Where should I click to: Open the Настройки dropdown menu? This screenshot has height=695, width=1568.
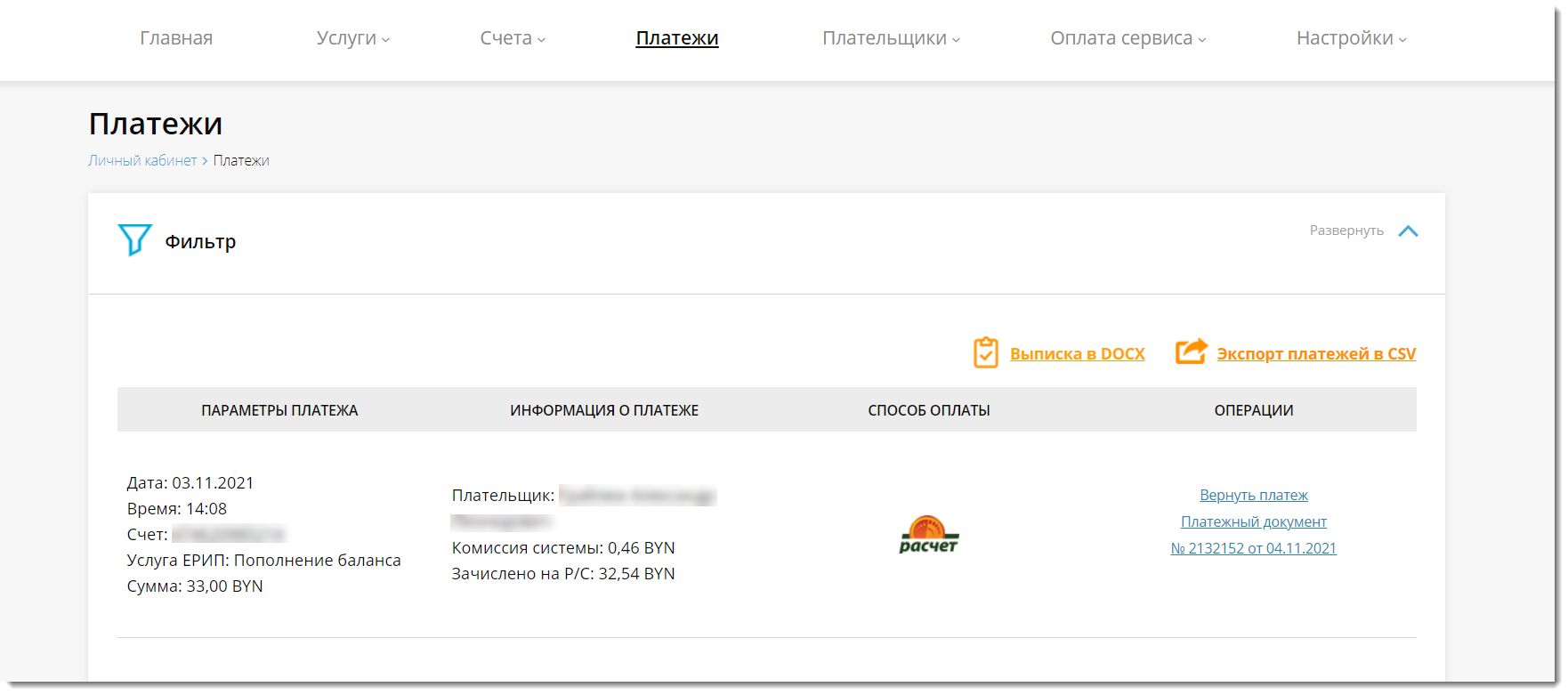(1351, 38)
